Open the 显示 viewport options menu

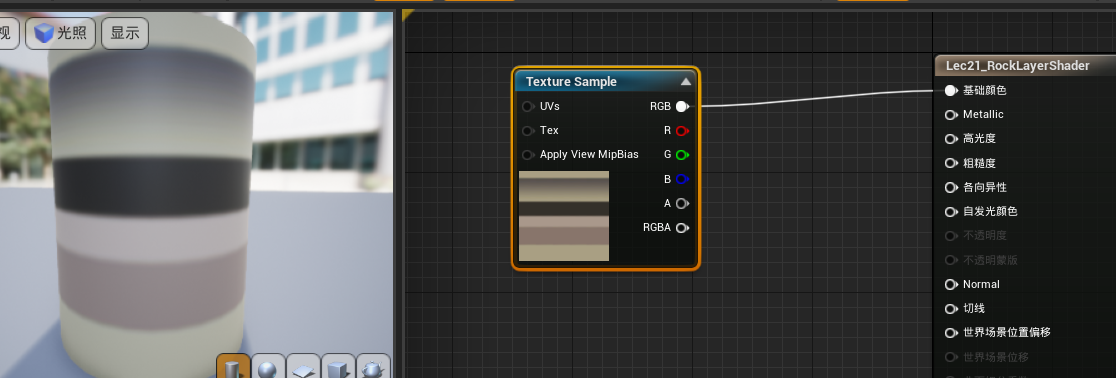[x=125, y=33]
